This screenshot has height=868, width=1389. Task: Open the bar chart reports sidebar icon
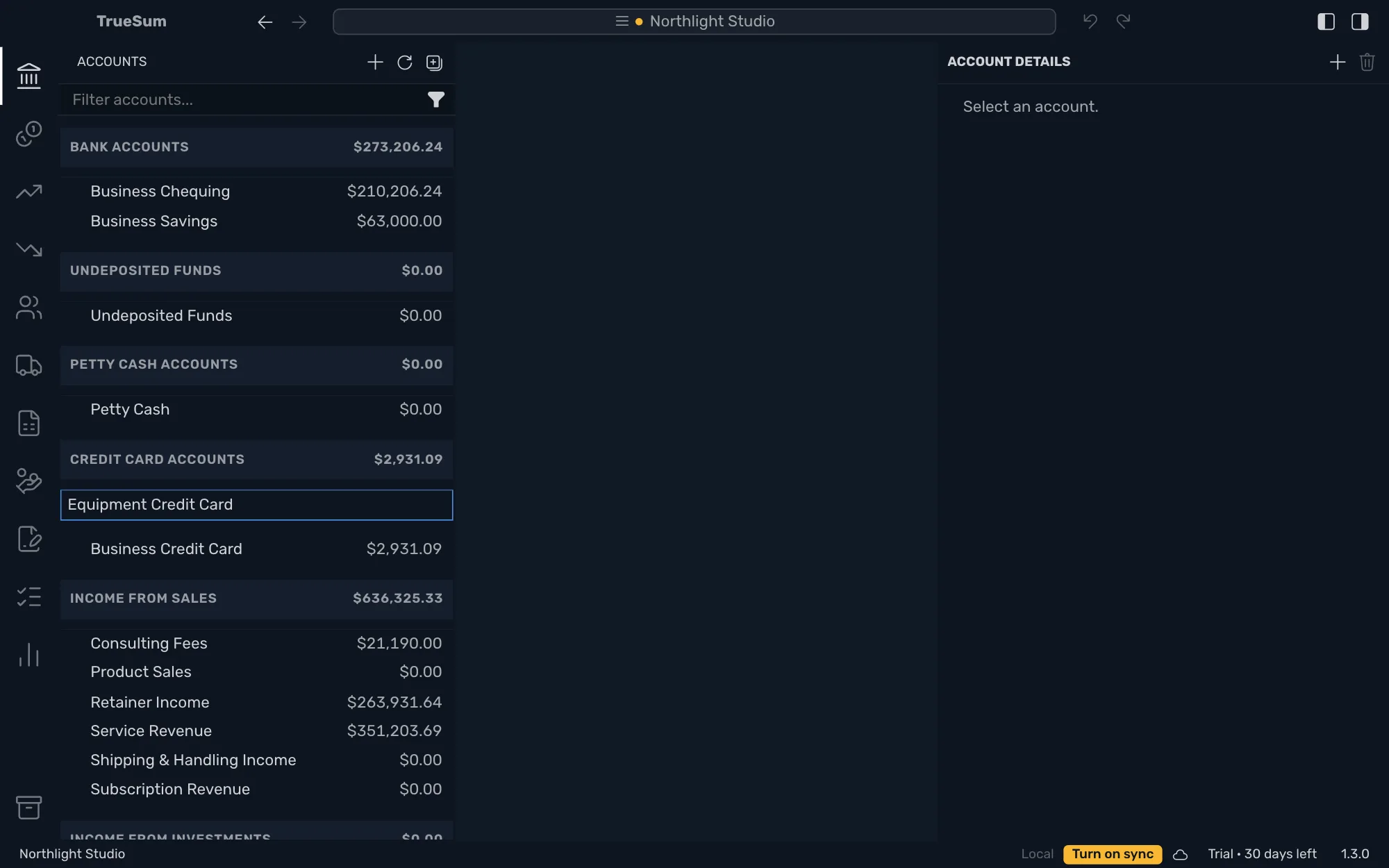pos(28,655)
